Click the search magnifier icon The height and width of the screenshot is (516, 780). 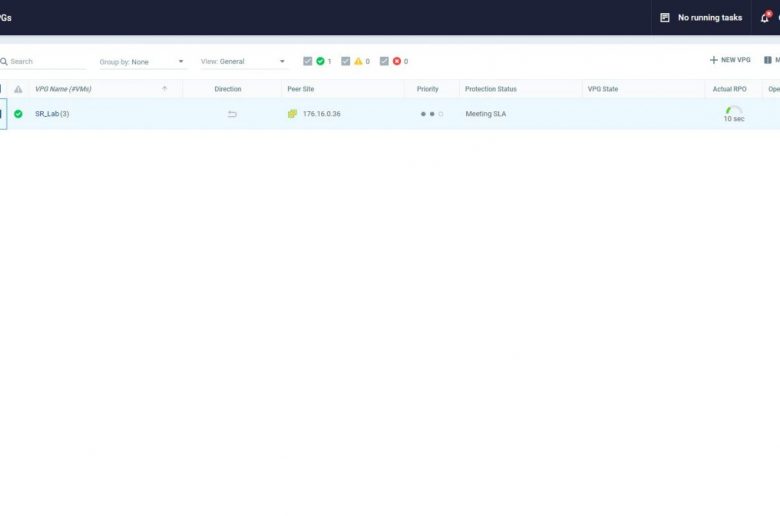[x=3, y=62]
